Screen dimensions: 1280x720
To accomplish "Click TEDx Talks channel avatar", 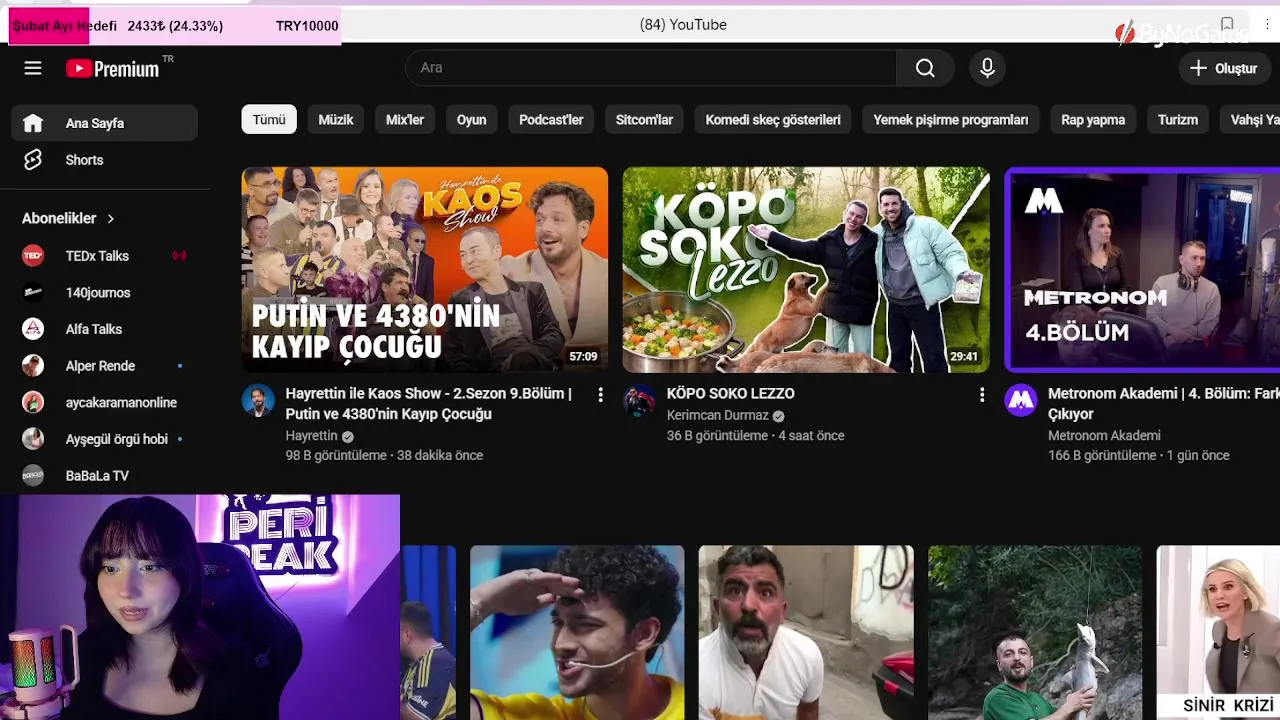I will pos(33,256).
